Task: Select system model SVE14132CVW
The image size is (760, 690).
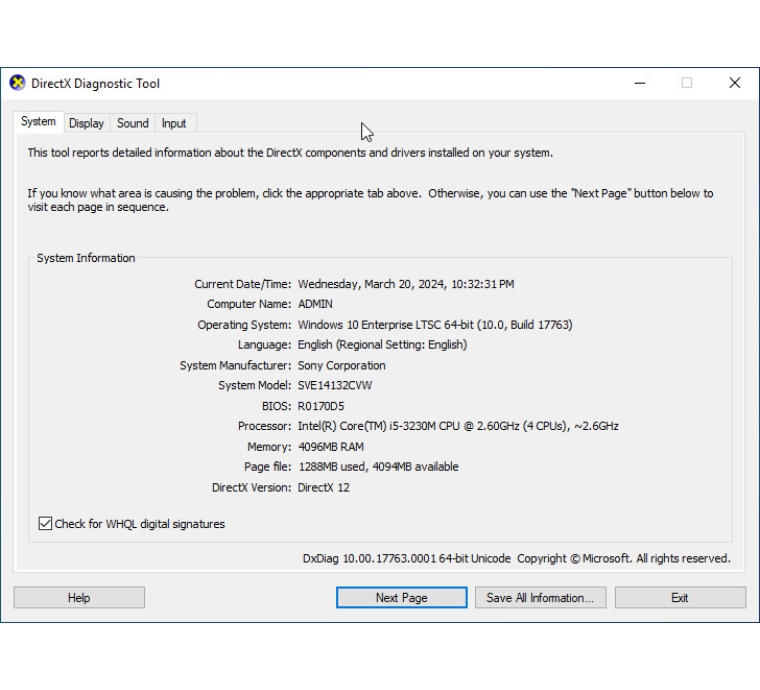Action: pyautogui.click(x=335, y=386)
